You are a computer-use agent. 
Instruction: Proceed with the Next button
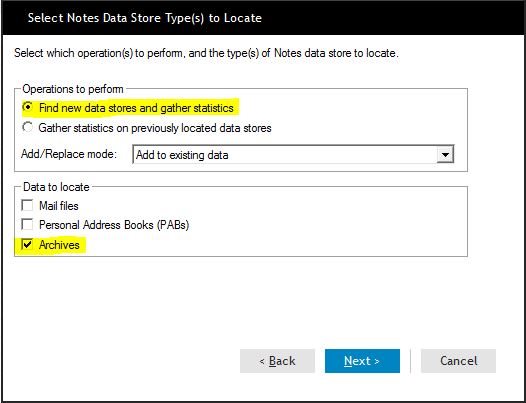point(362,361)
